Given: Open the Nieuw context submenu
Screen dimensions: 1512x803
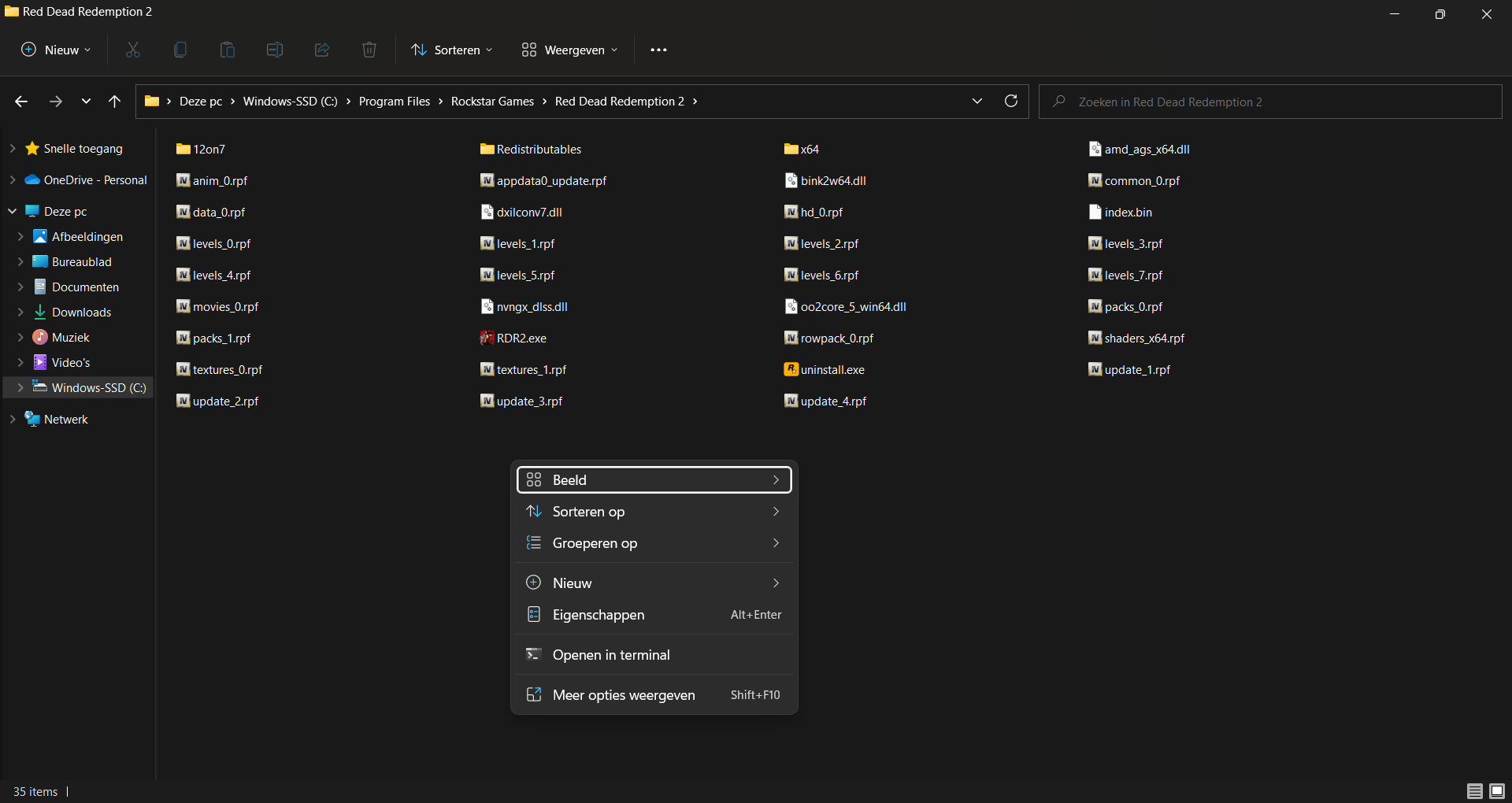Looking at the screenshot, I should point(654,583).
